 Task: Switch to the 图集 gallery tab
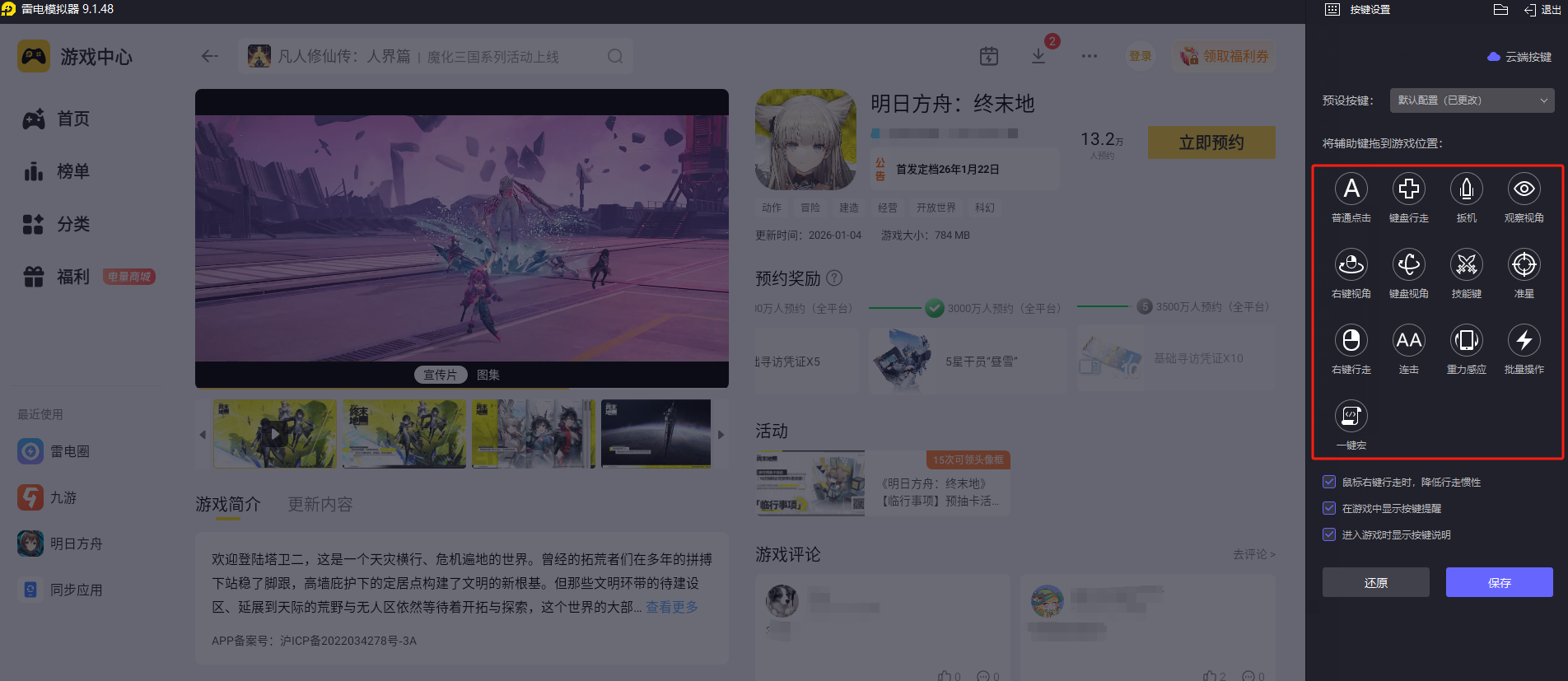[x=488, y=375]
